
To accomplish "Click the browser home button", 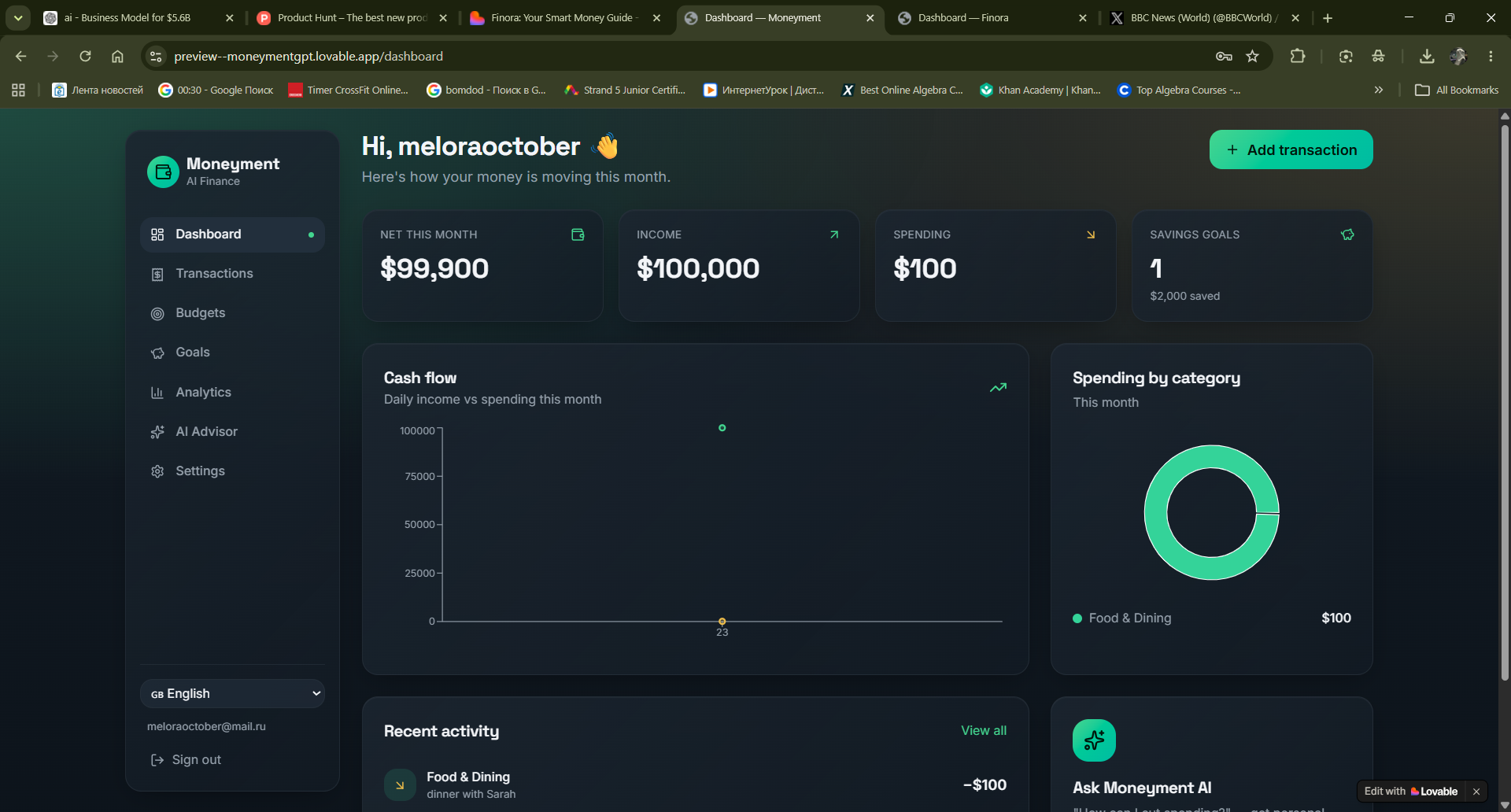I will (x=117, y=56).
